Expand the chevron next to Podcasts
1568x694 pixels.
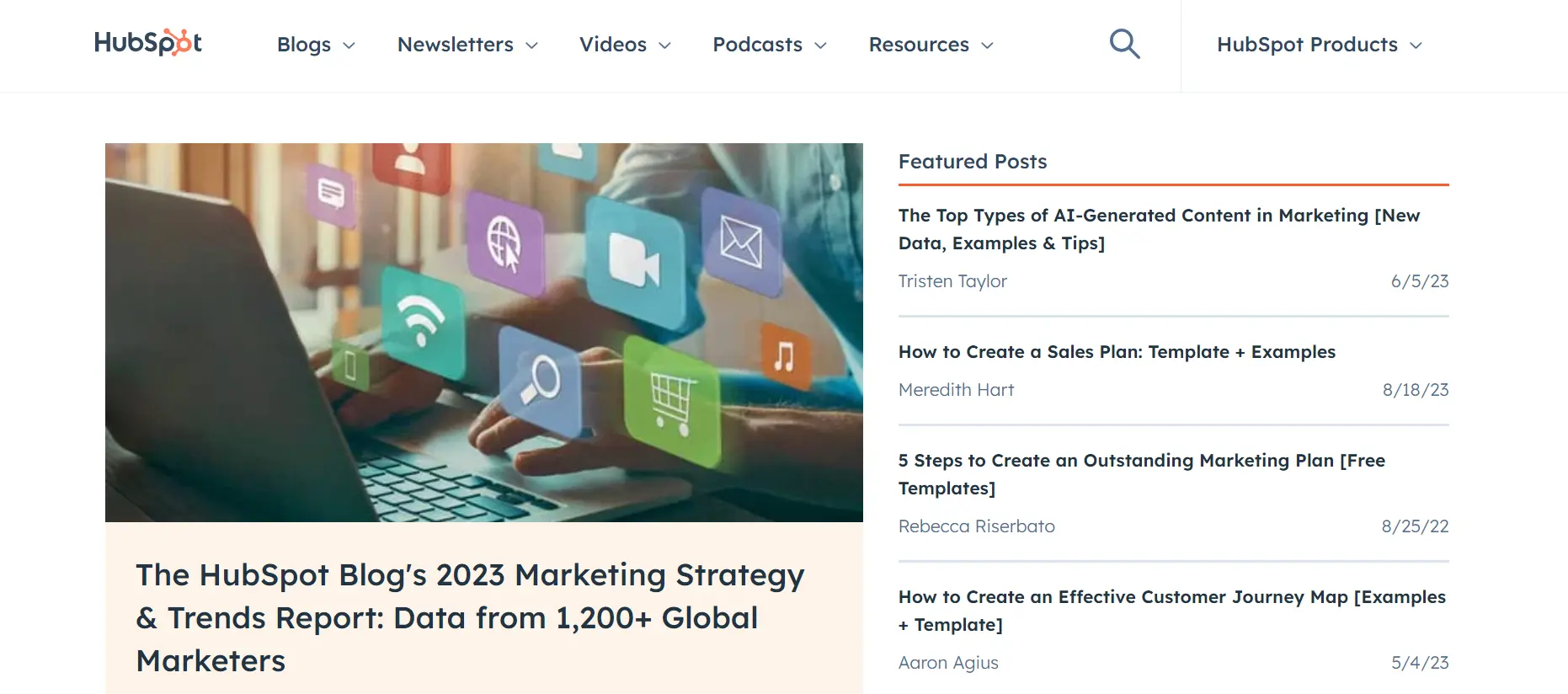pyautogui.click(x=820, y=45)
